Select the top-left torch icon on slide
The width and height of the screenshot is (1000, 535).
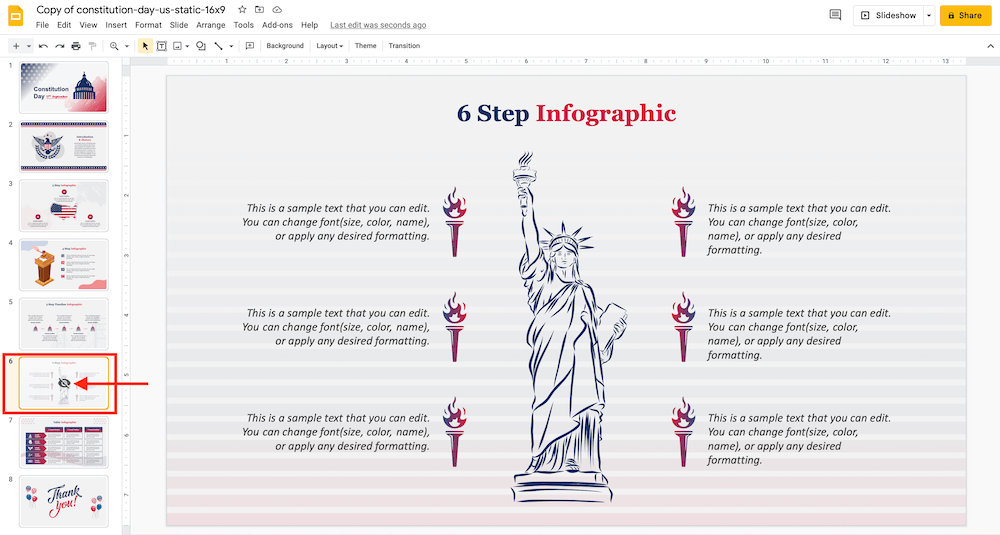tap(455, 222)
